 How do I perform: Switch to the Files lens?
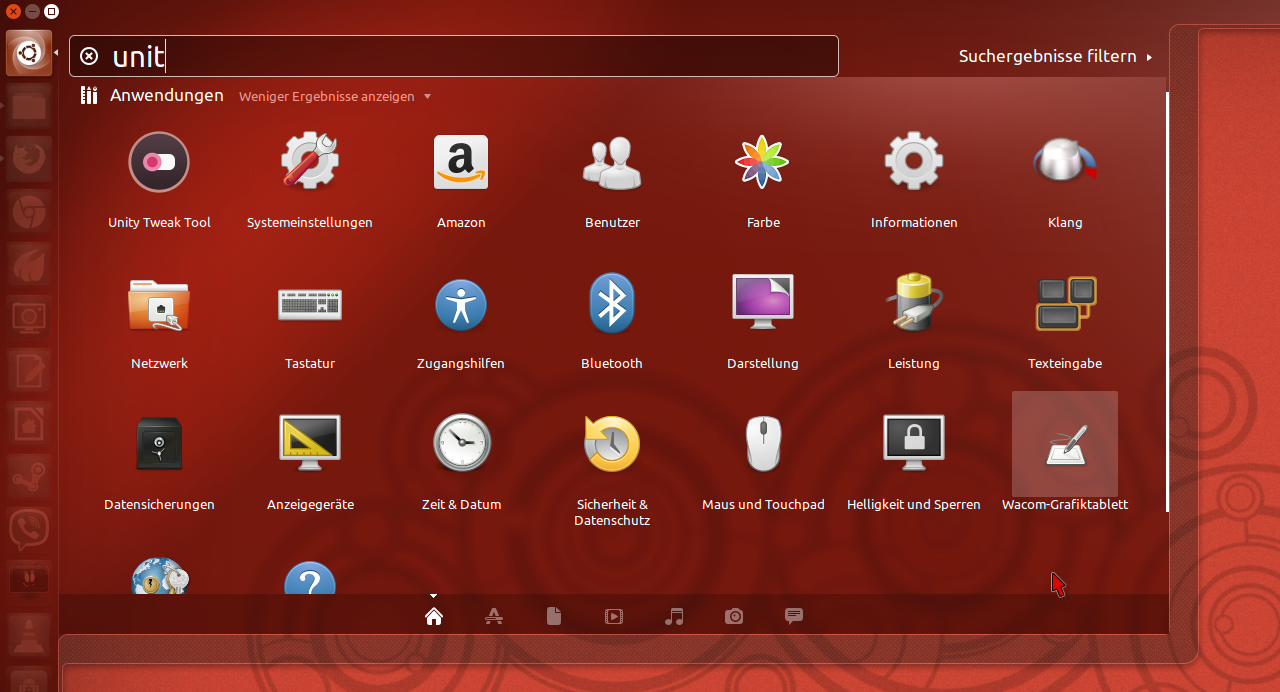[554, 616]
